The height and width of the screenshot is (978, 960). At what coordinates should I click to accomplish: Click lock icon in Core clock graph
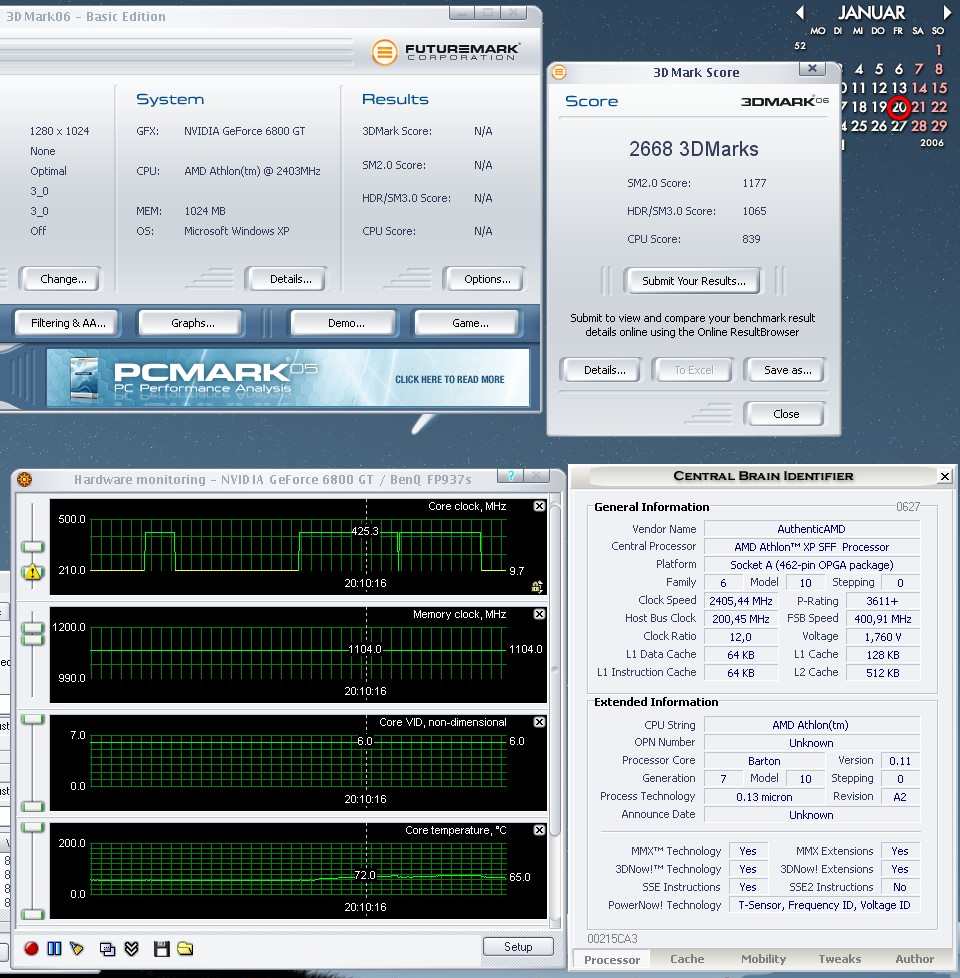(x=536, y=586)
